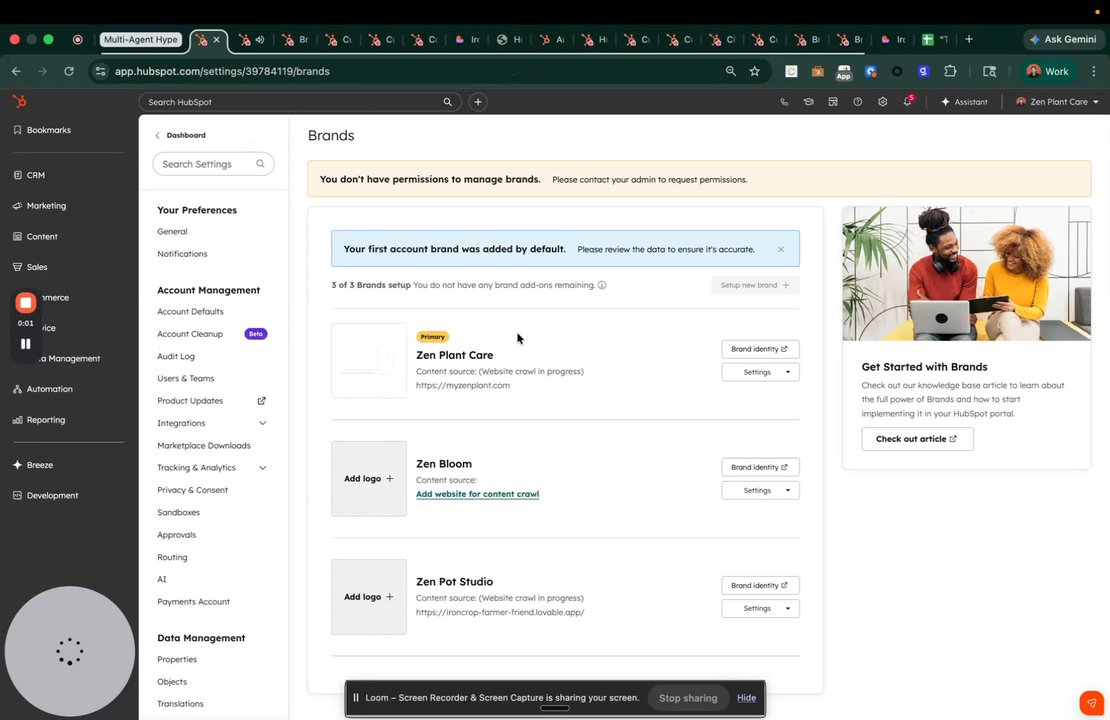Image resolution: width=1110 pixels, height=720 pixels.
Task: Open the Marketplace storefront icon
Action: click(x=833, y=102)
